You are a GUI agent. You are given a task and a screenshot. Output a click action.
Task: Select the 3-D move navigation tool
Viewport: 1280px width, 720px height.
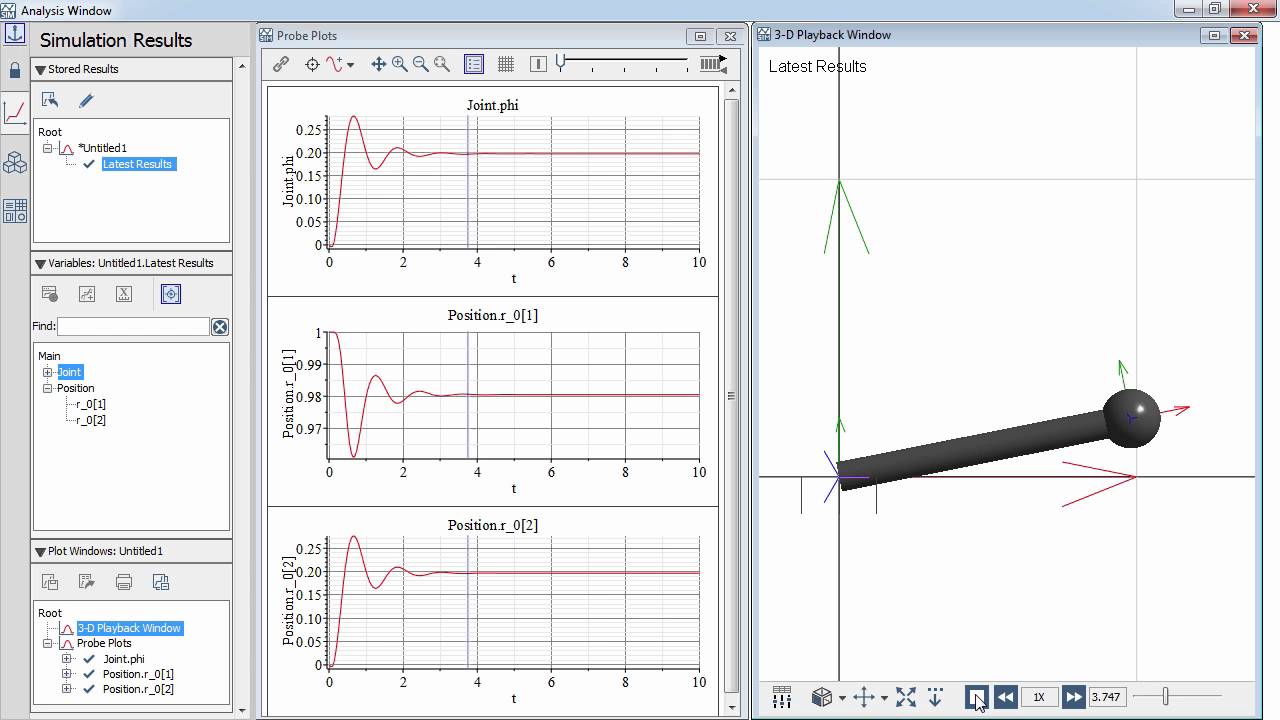click(x=864, y=697)
